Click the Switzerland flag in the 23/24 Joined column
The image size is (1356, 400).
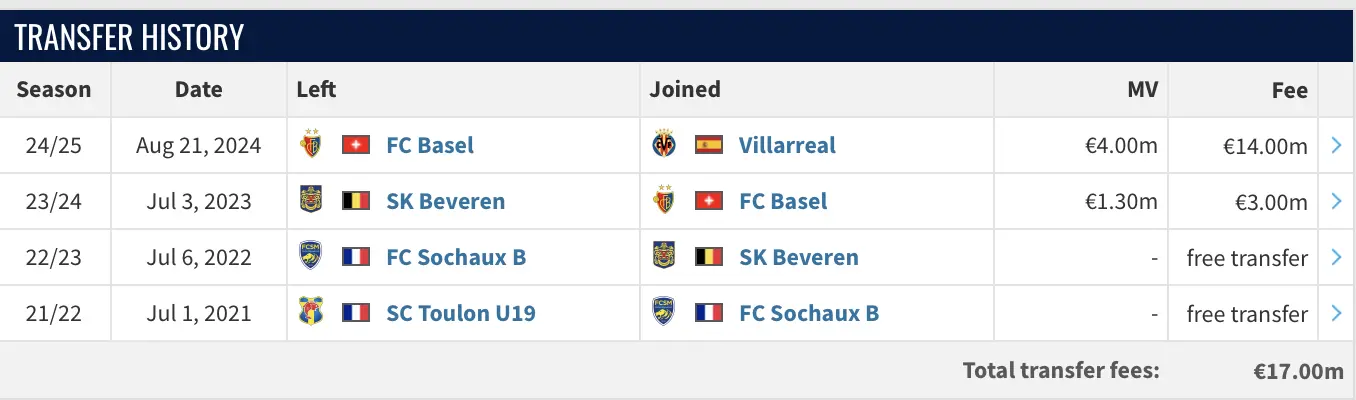coord(708,201)
